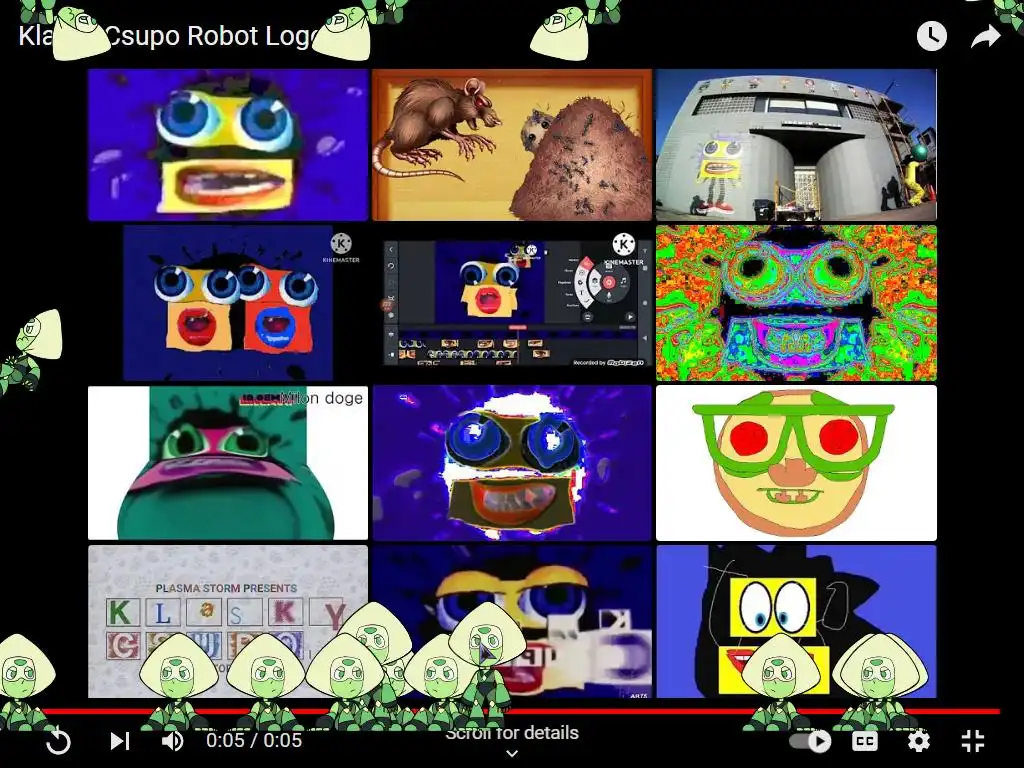Click the Share arrow icon
This screenshot has height=768, width=1024.
(985, 37)
